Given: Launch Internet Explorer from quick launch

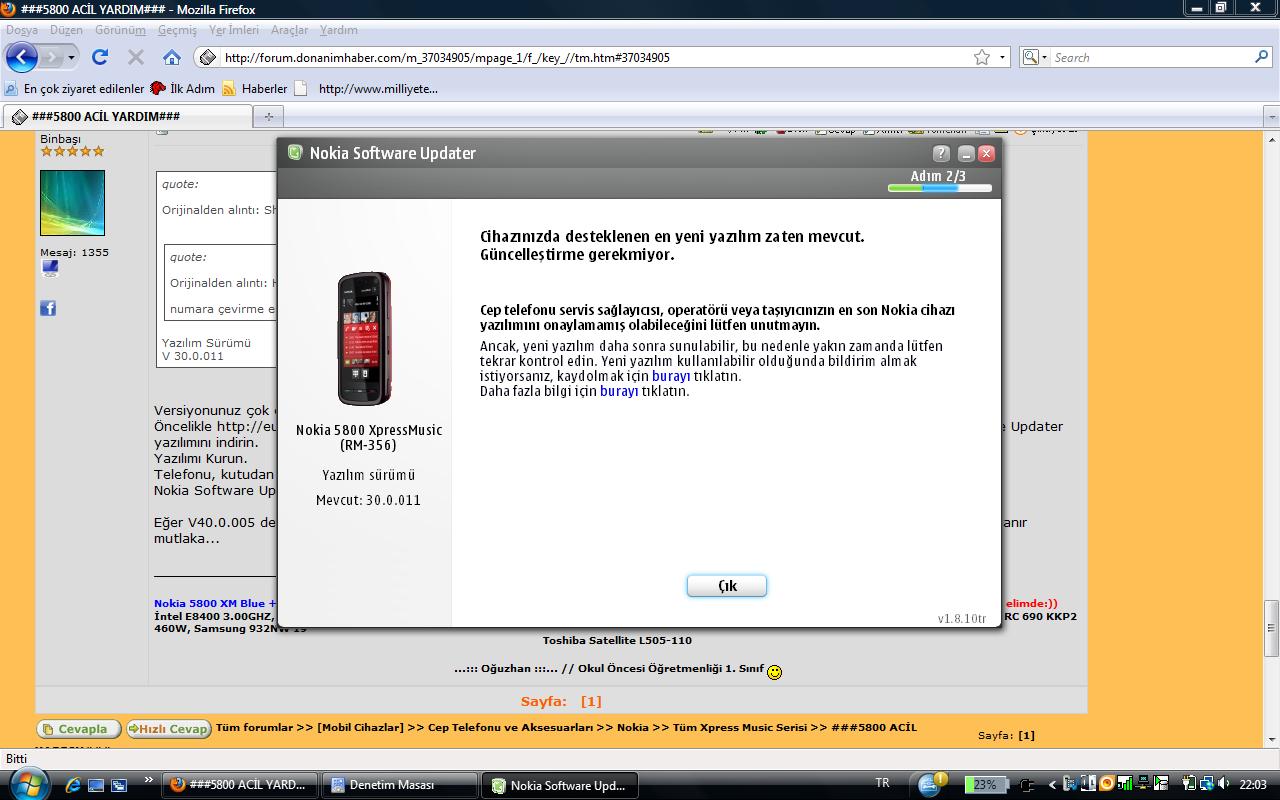Looking at the screenshot, I should [x=72, y=785].
